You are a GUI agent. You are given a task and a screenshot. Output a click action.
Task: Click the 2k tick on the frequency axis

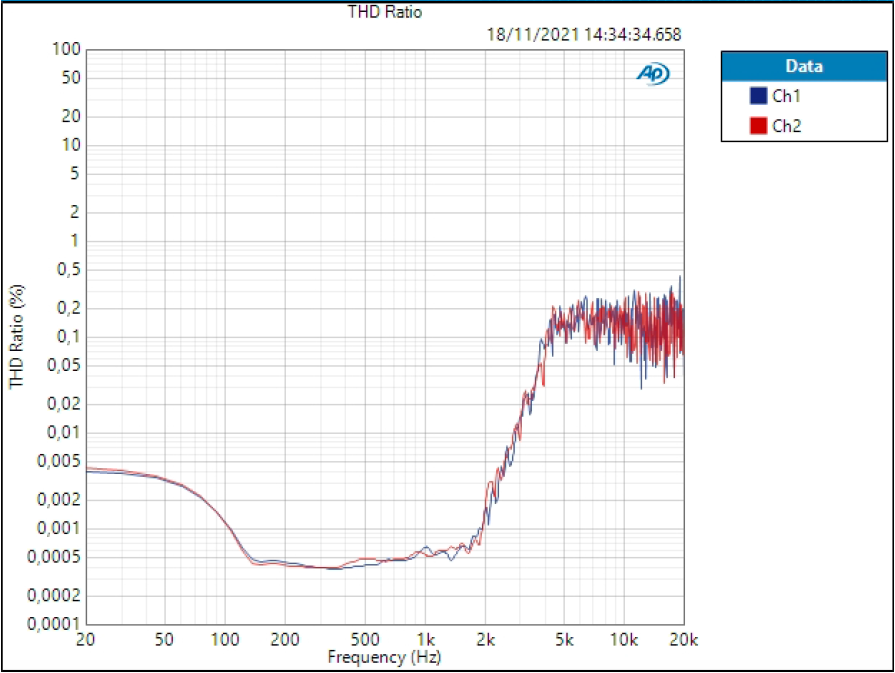(486, 639)
